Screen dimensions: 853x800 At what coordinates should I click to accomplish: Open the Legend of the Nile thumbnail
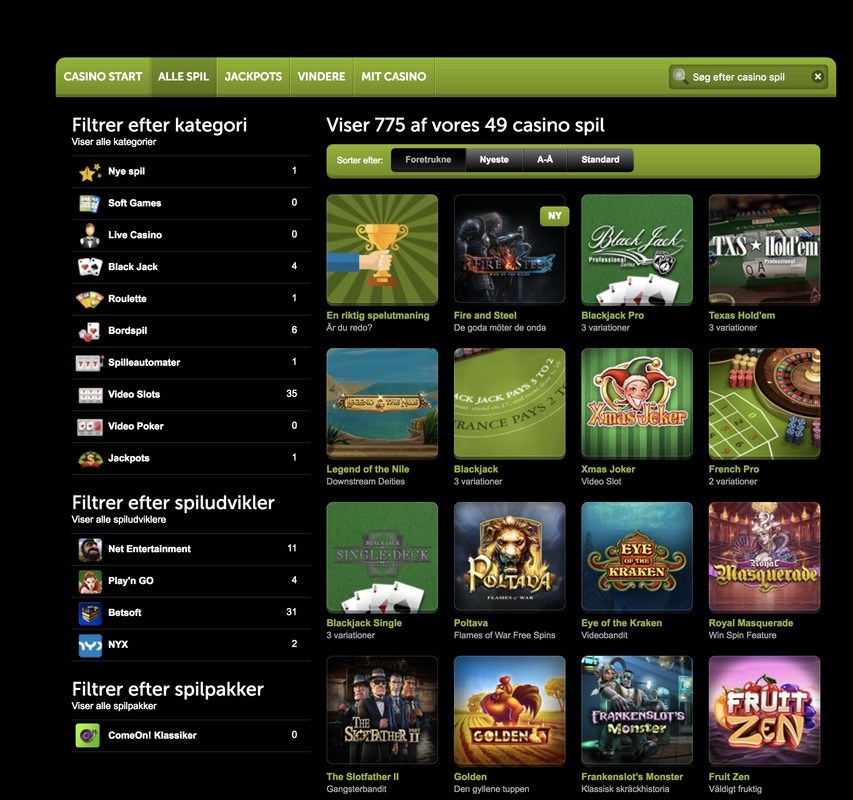382,404
